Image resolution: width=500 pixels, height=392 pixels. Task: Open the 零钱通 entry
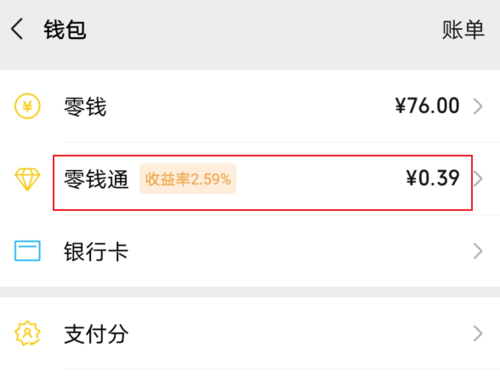click(x=250, y=179)
